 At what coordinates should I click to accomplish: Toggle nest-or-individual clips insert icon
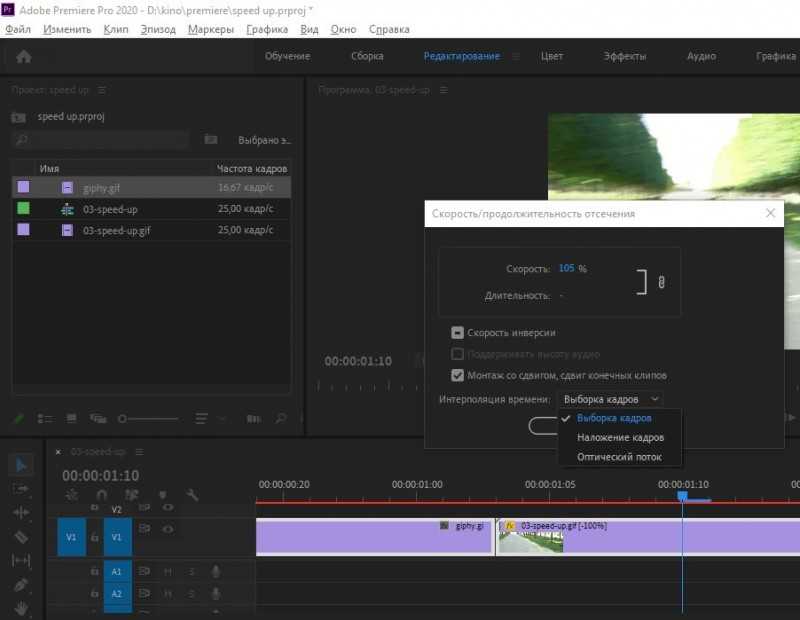(71, 494)
